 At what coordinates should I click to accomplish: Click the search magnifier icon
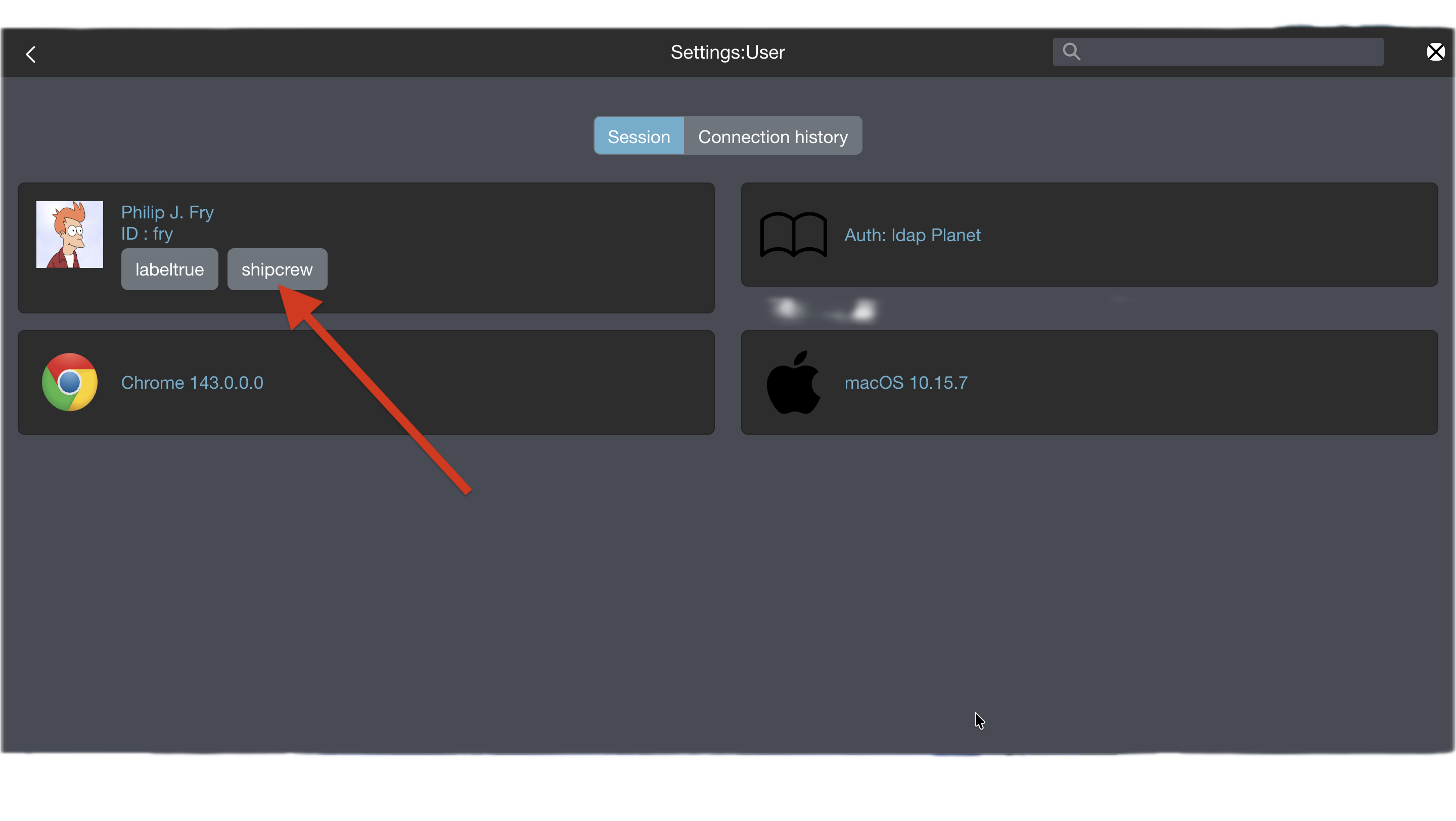pyautogui.click(x=1071, y=52)
